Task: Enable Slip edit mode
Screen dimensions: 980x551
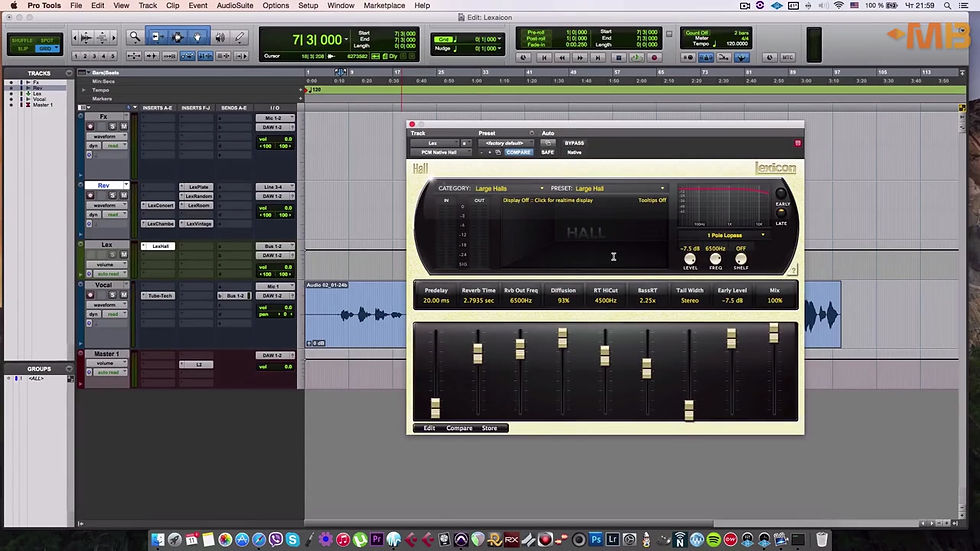Action: [x=22, y=48]
